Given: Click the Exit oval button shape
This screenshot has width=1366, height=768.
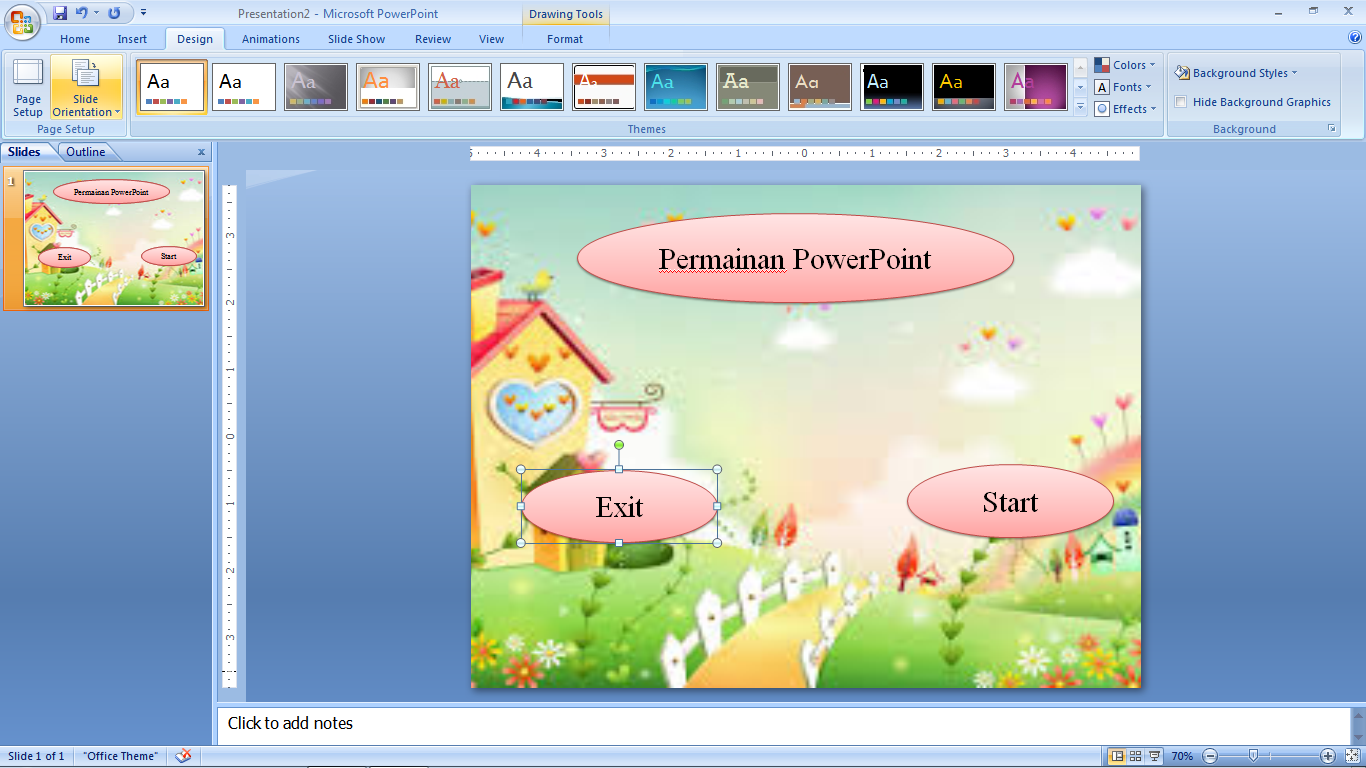Looking at the screenshot, I should coord(619,507).
